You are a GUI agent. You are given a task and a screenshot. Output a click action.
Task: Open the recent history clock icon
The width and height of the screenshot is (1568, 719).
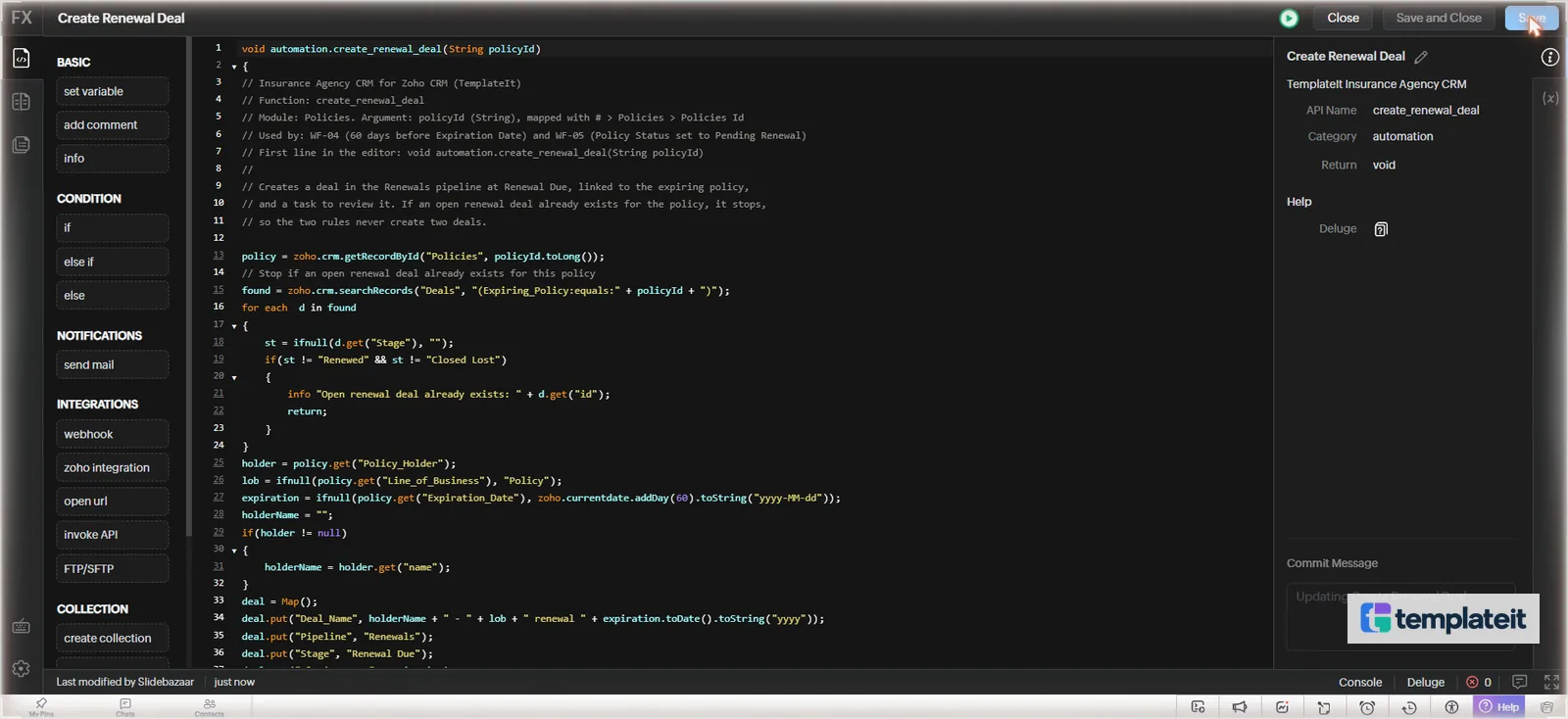(1409, 707)
